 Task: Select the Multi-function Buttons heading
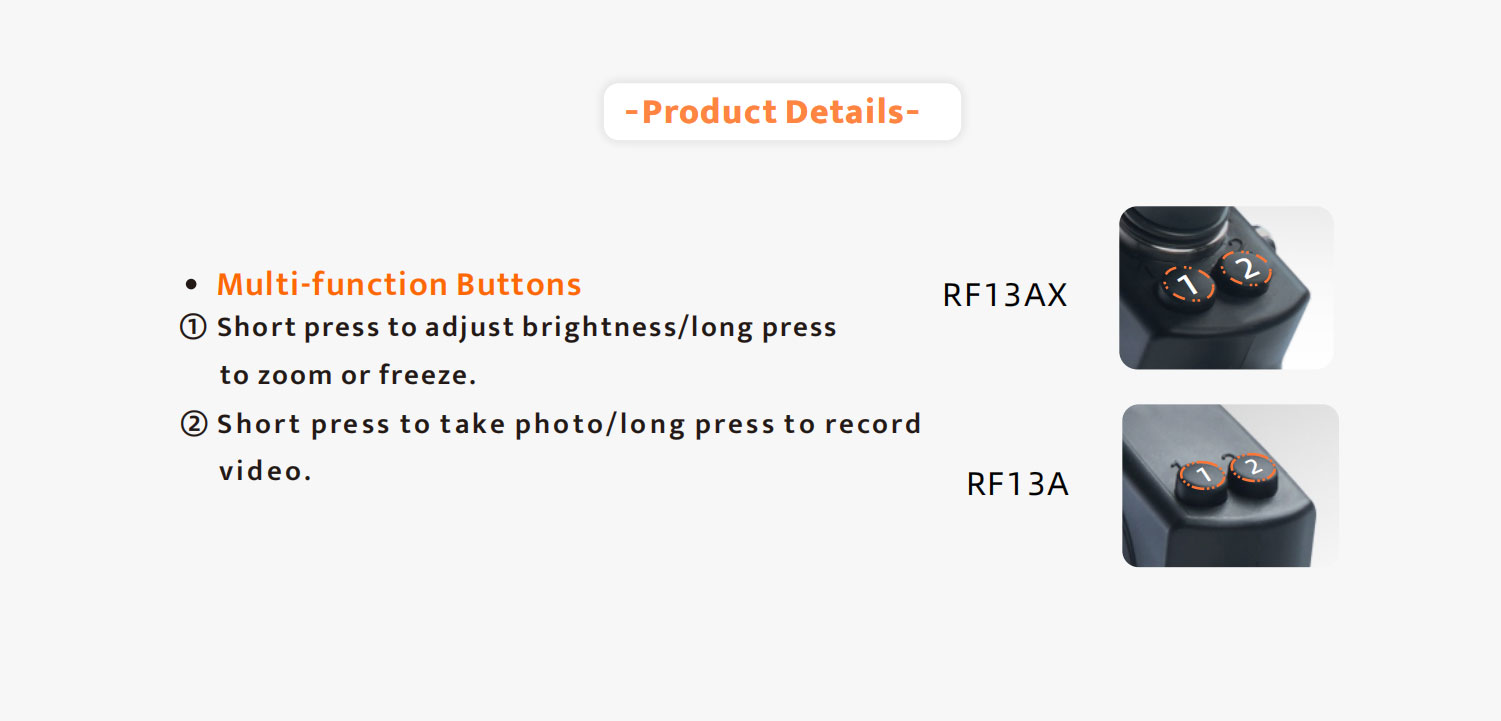pyautogui.click(x=399, y=284)
